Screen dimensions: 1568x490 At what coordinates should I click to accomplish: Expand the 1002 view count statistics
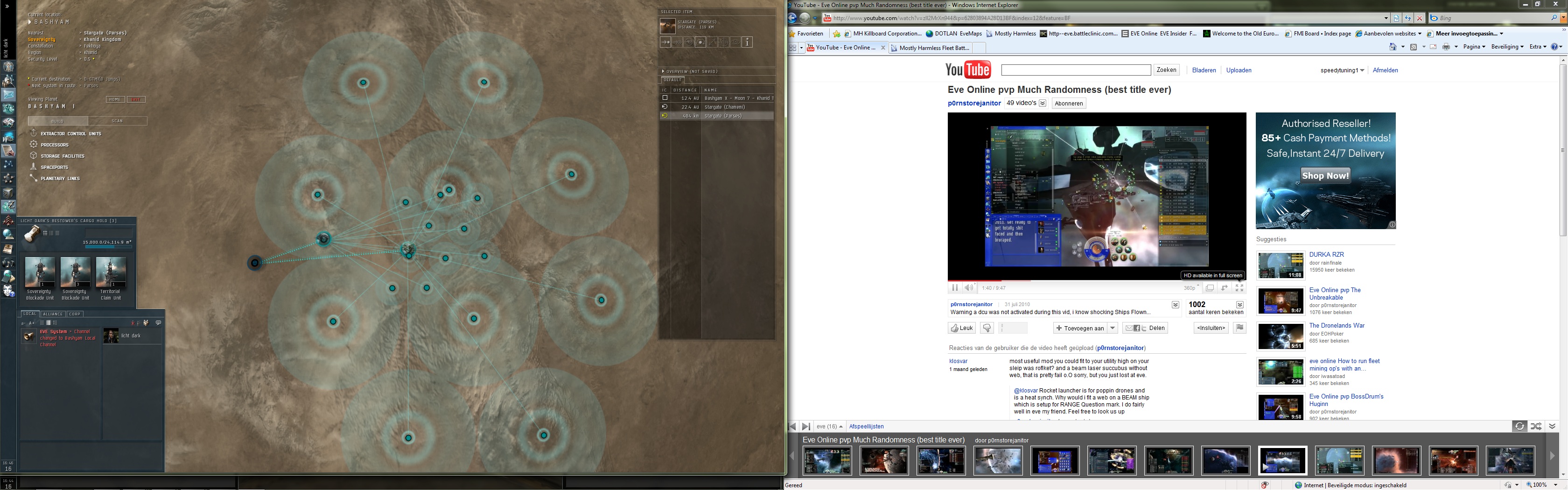[1239, 304]
